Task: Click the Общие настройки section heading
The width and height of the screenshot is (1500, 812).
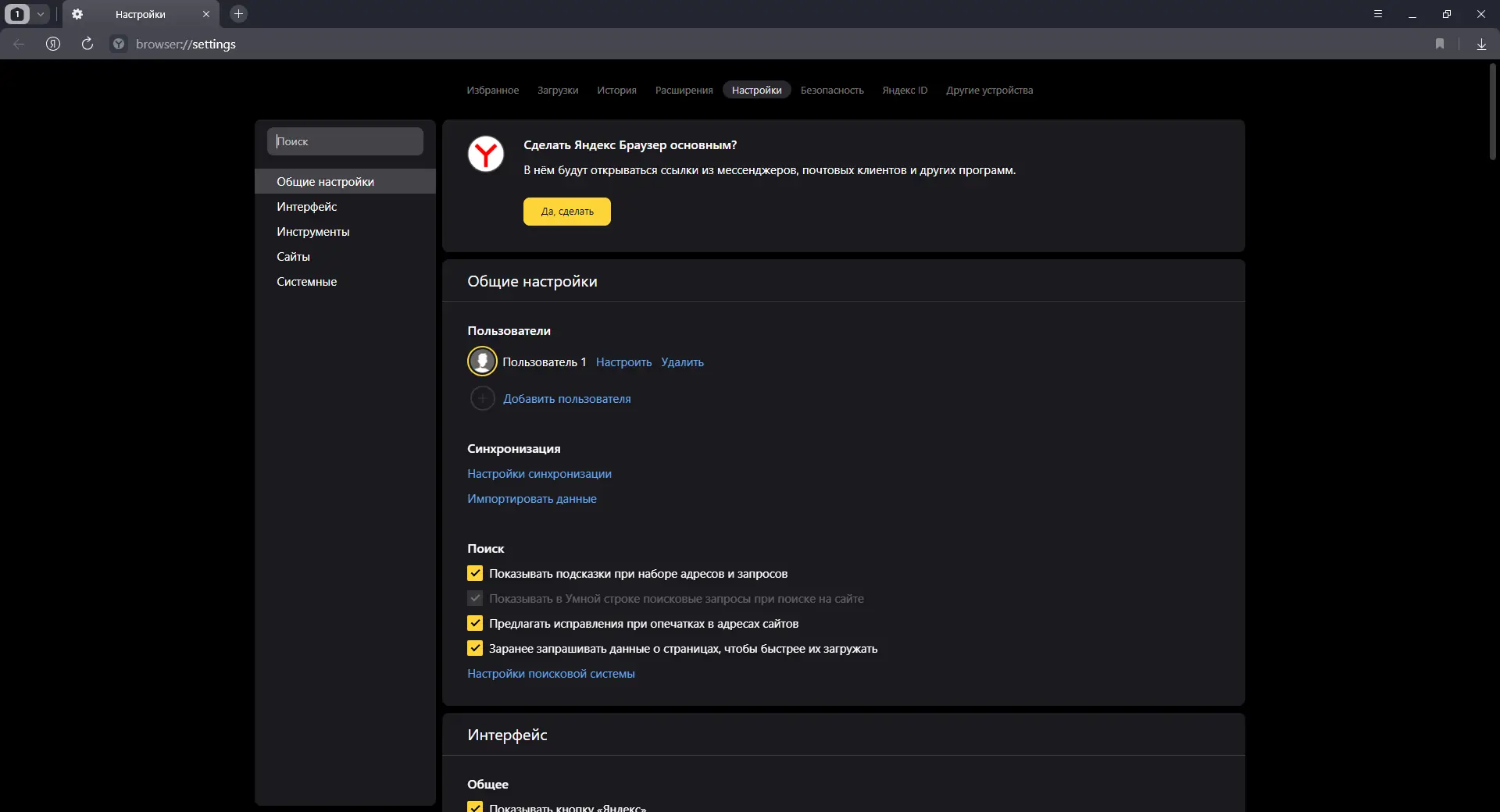Action: [532, 281]
